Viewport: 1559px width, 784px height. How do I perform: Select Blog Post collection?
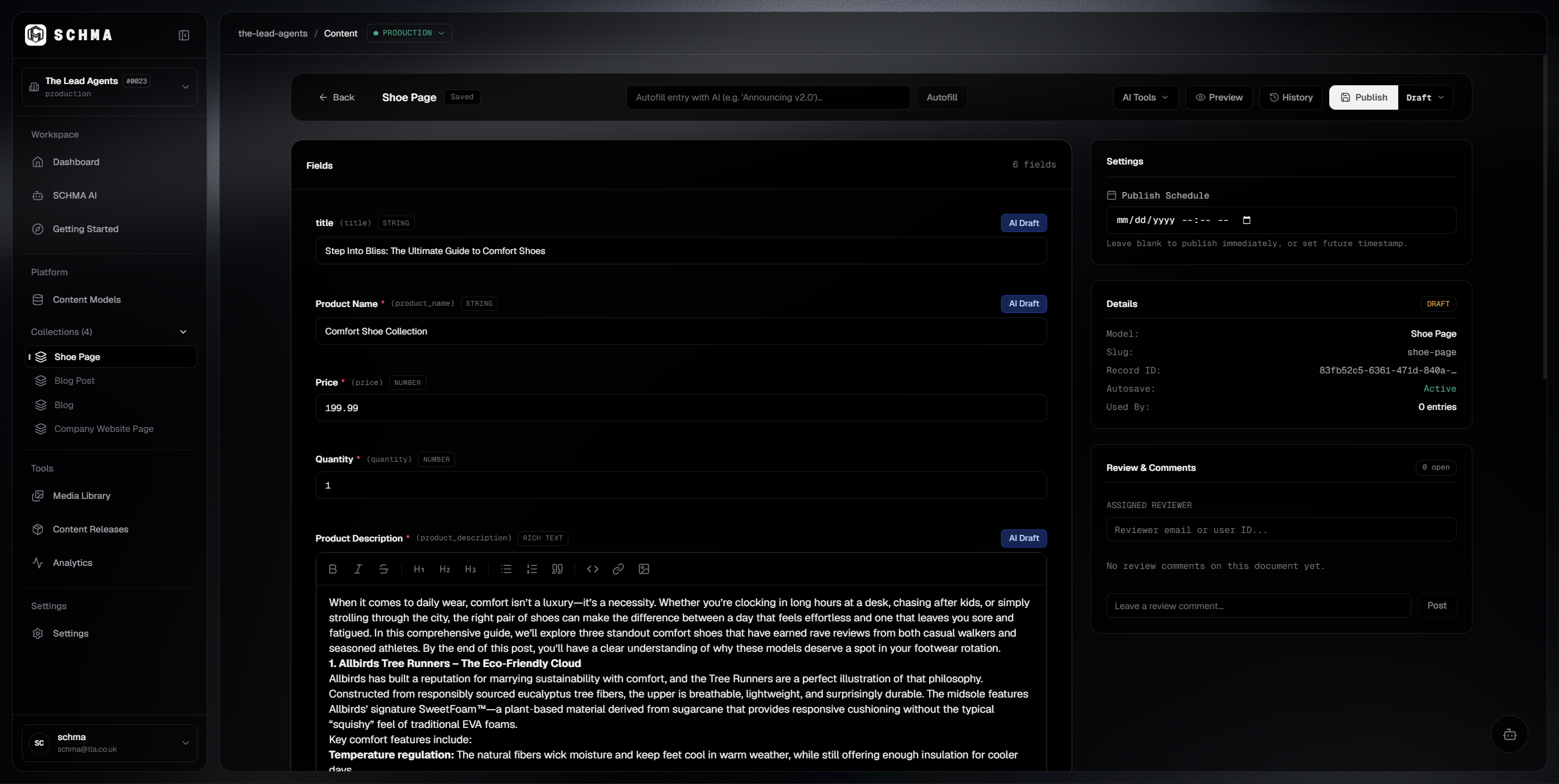pyautogui.click(x=110, y=381)
